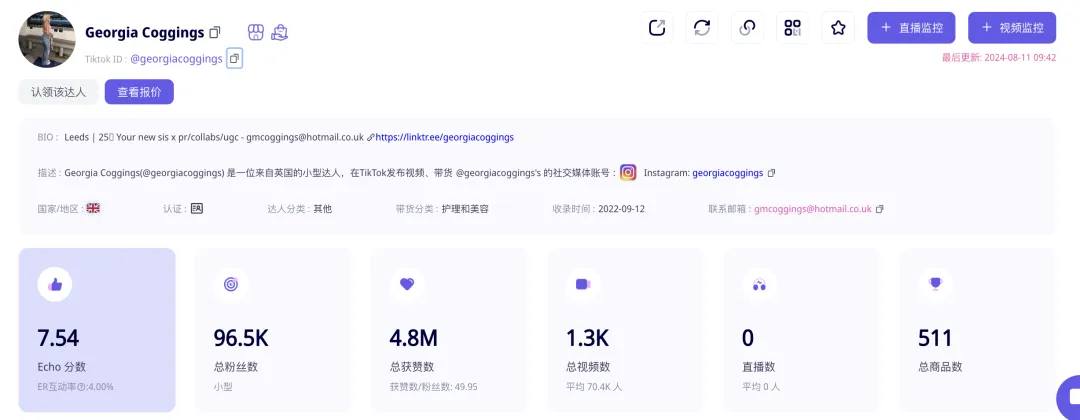
Task: Select the 总粉丝数 96.5K card
Action: (273, 330)
